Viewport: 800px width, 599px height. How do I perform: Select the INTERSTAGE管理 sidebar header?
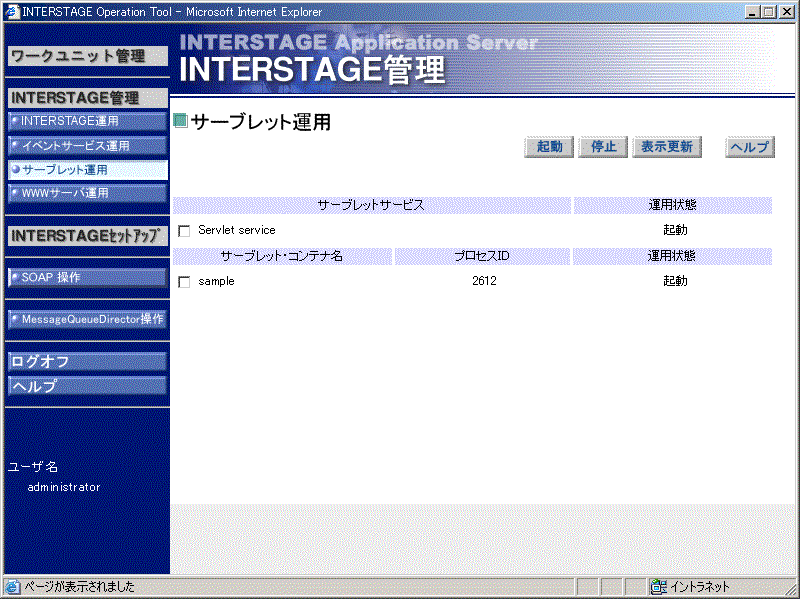pos(88,97)
